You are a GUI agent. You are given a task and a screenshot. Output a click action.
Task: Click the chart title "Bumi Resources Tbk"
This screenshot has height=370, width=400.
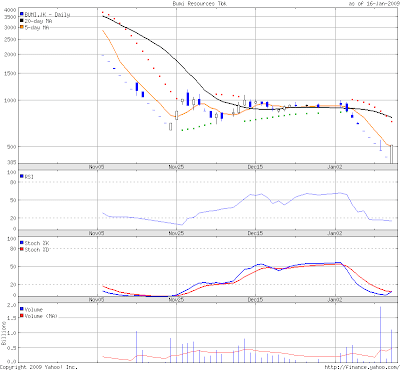click(x=199, y=4)
